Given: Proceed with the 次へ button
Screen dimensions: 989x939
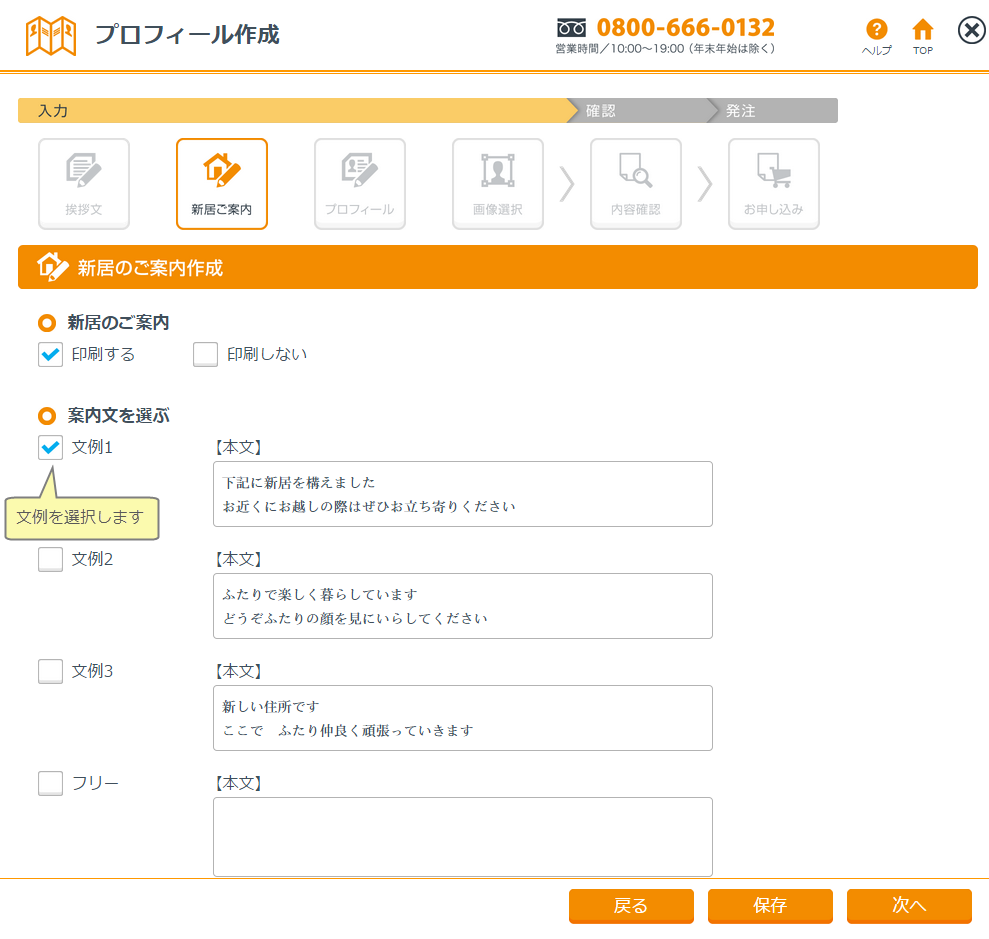Looking at the screenshot, I should tap(908, 906).
